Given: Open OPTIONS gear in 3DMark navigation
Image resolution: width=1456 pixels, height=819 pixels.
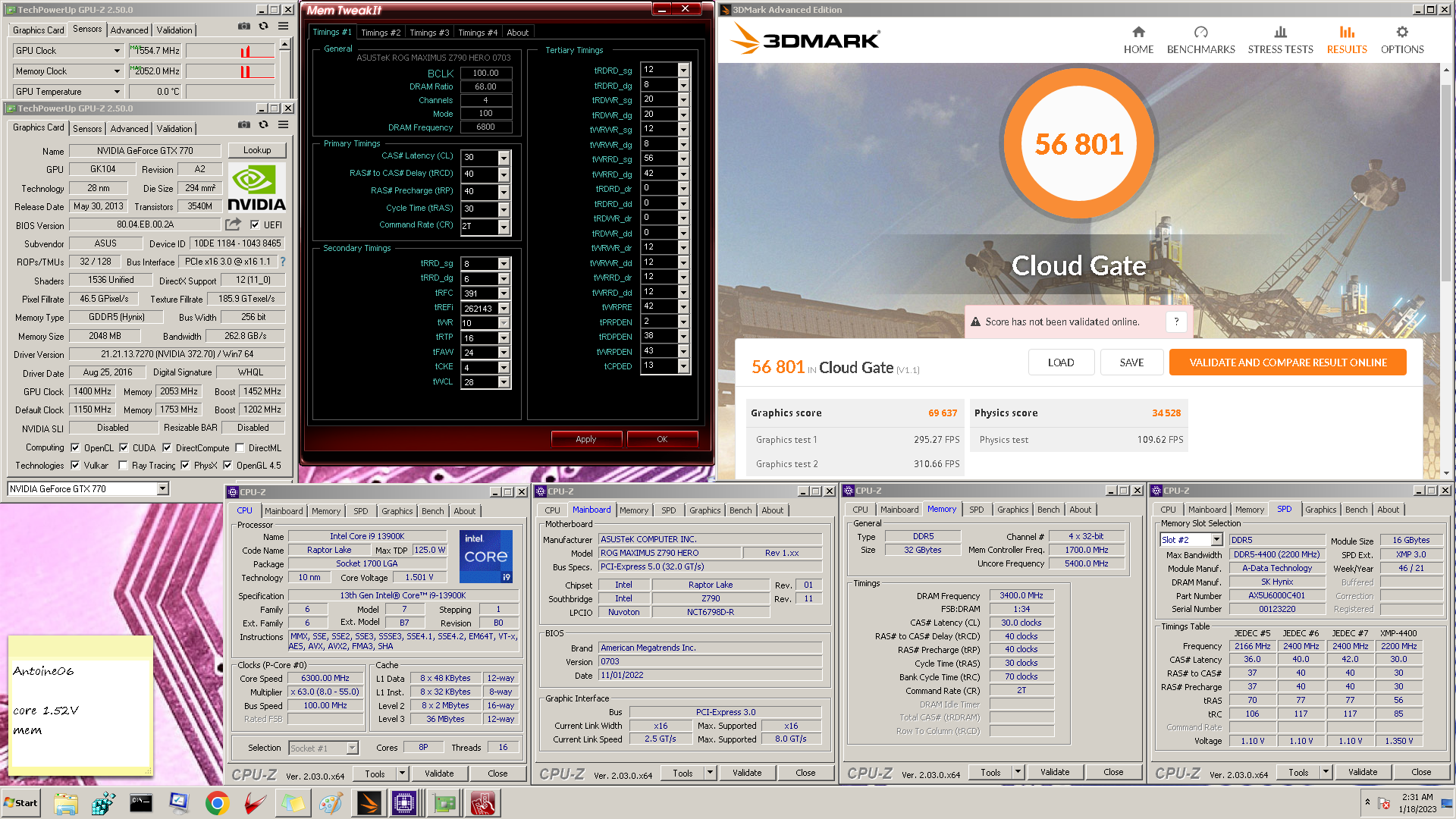Looking at the screenshot, I should coord(1402,40).
